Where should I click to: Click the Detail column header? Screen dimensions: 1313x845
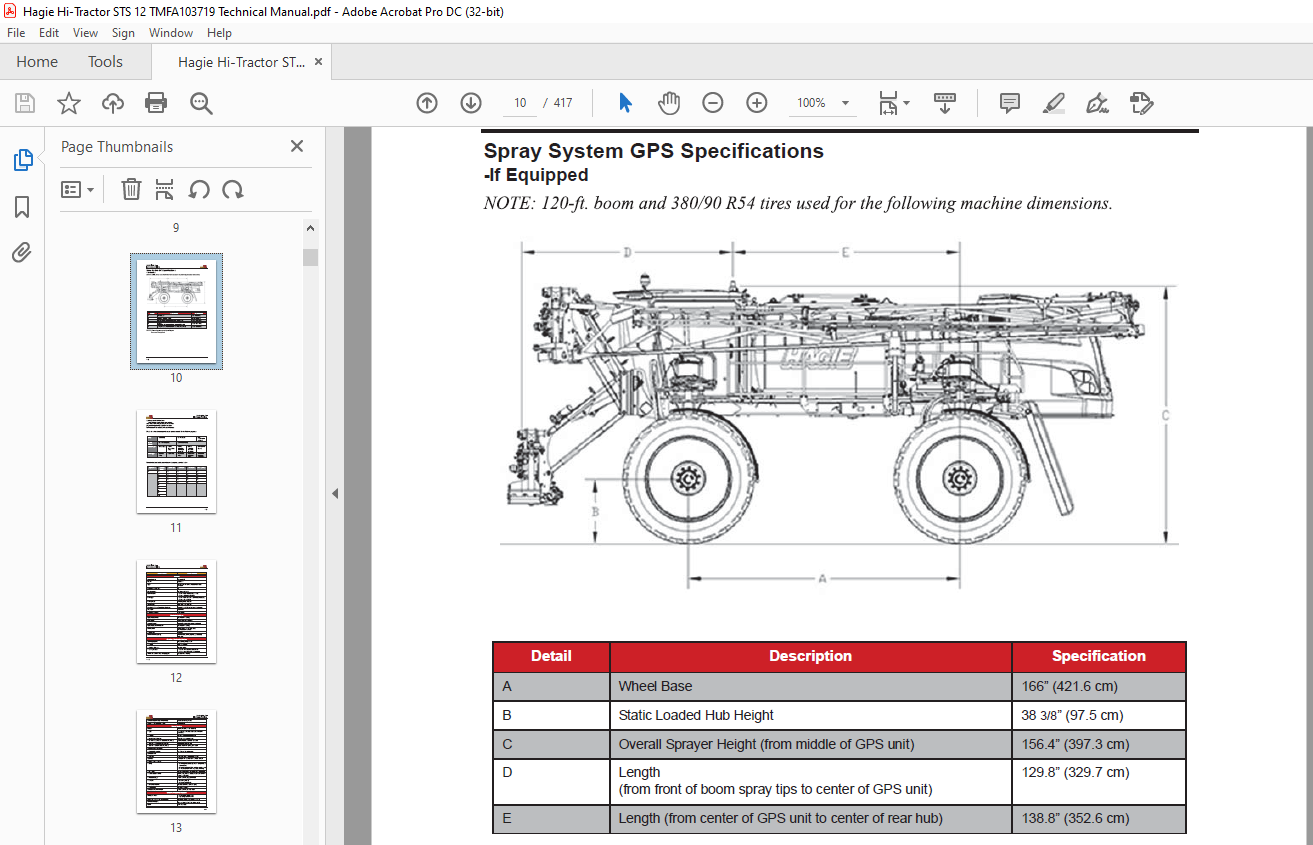click(x=551, y=656)
